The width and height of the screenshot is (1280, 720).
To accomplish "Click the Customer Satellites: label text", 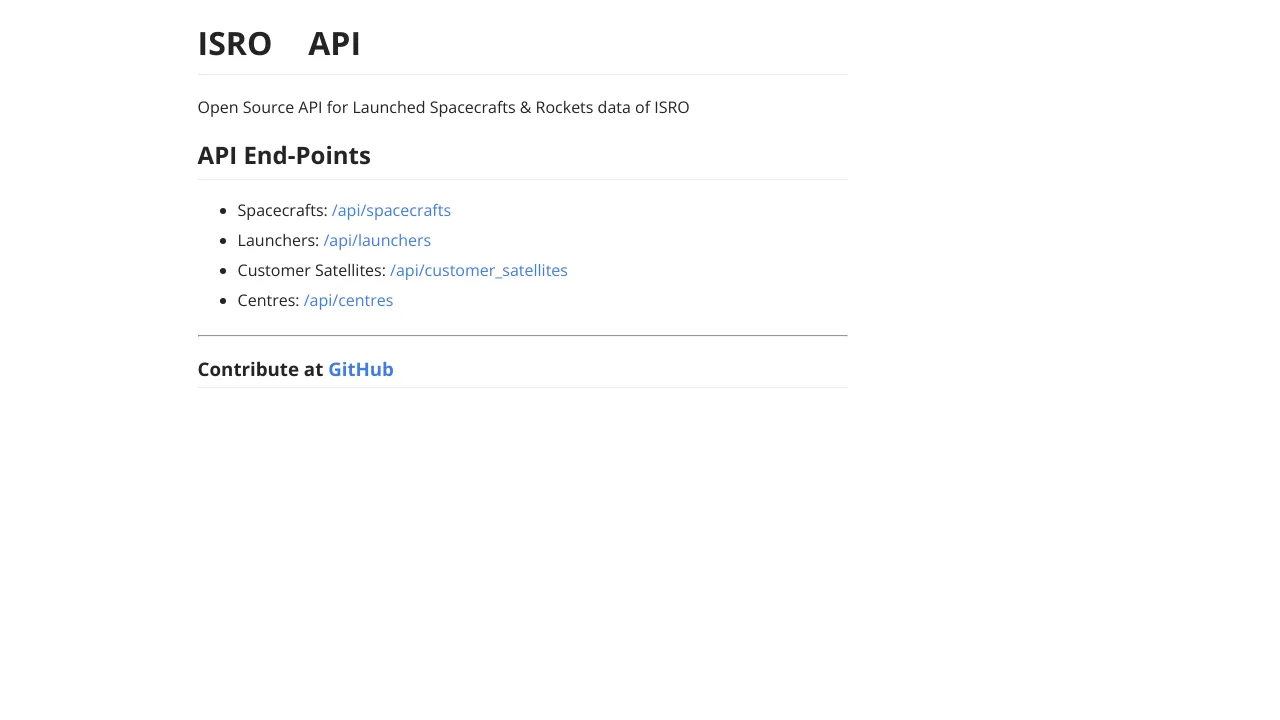I will click(312, 270).
